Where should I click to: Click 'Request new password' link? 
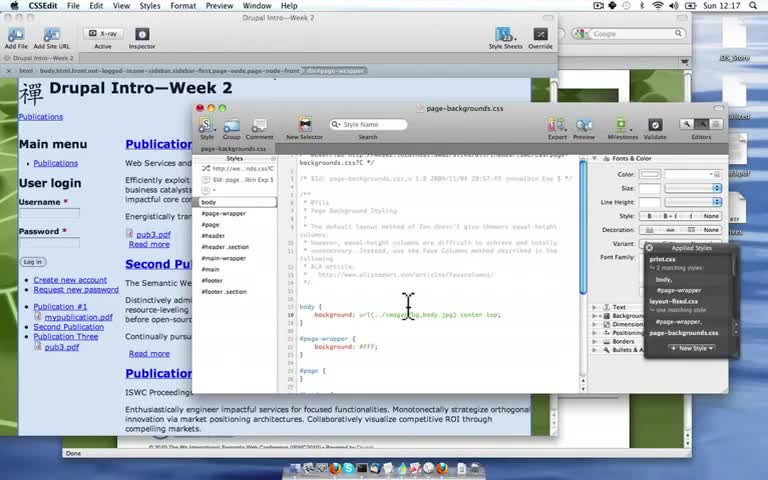pyautogui.click(x=76, y=289)
